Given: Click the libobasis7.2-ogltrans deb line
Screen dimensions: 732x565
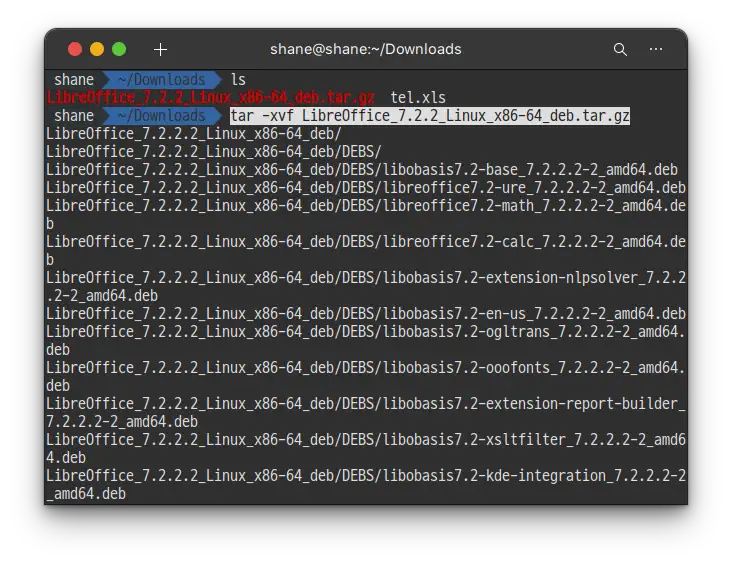Looking at the screenshot, I should coord(366,341).
